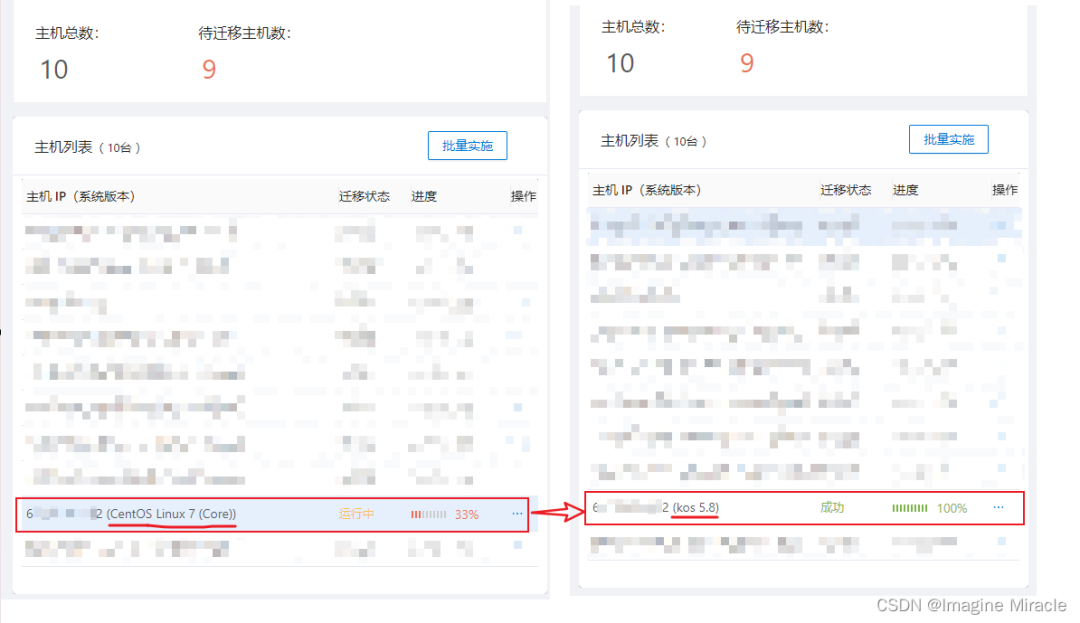Click the 主机 IP column header in right table

click(646, 190)
